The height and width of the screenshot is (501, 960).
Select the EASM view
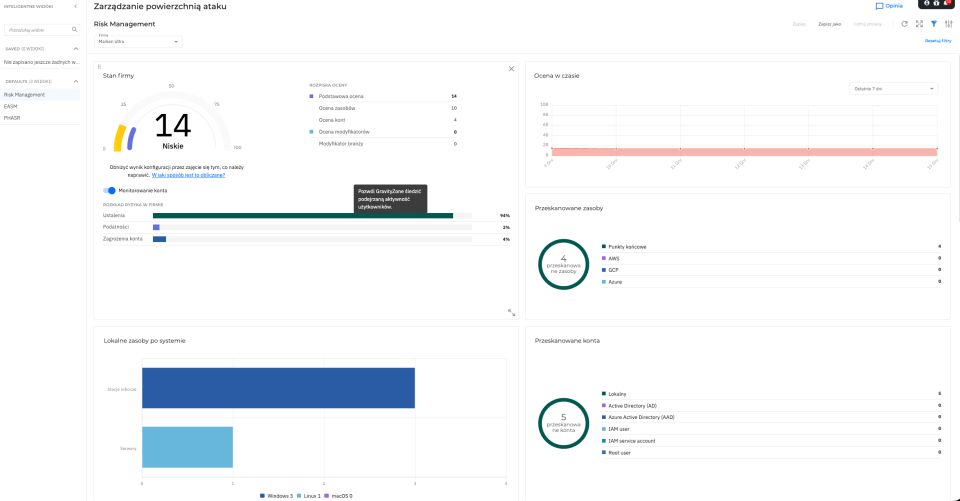(11, 106)
